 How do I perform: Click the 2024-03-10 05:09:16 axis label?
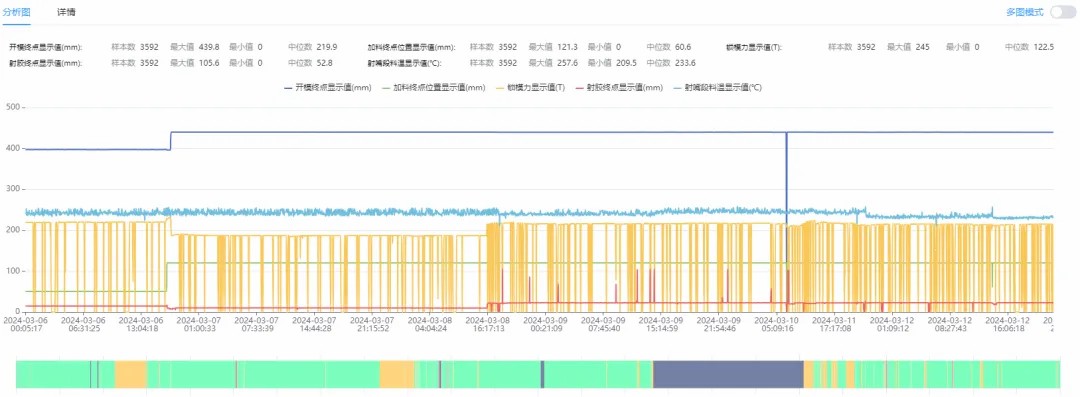pyautogui.click(x=783, y=324)
